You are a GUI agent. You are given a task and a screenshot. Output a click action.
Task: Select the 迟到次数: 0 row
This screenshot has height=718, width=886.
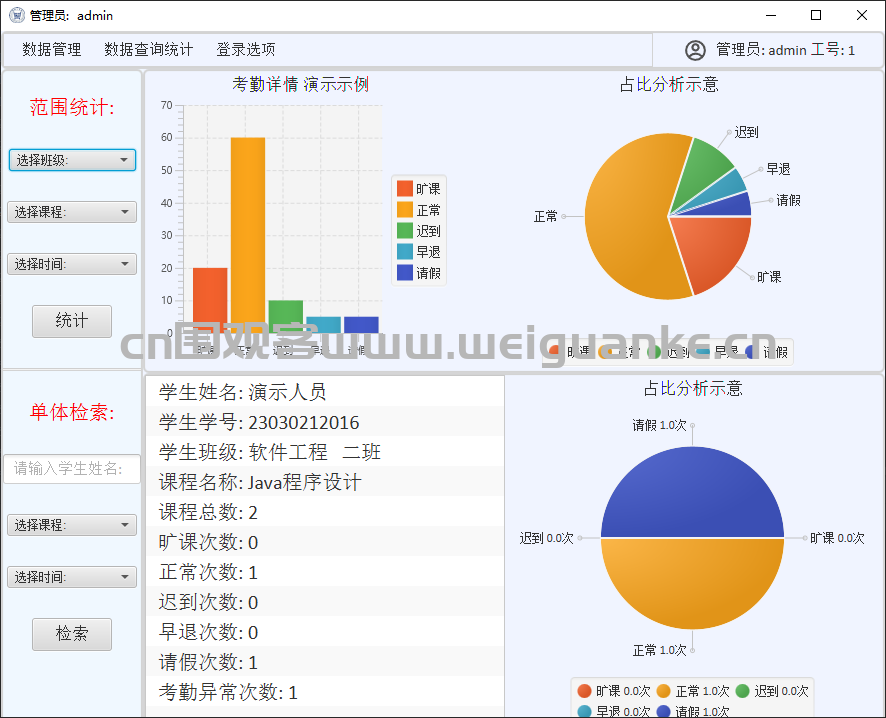coord(325,601)
